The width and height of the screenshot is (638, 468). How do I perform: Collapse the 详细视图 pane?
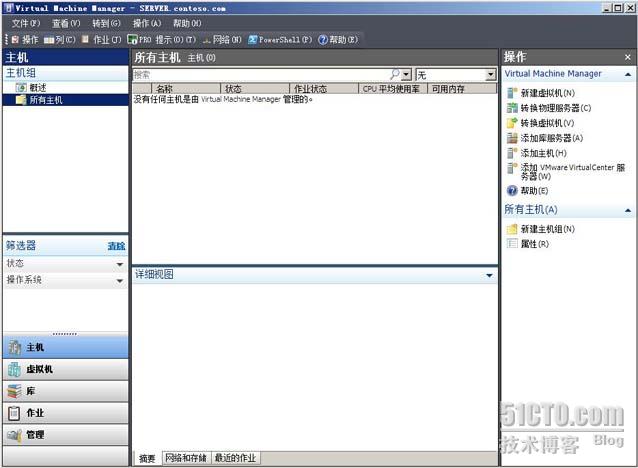[489, 276]
